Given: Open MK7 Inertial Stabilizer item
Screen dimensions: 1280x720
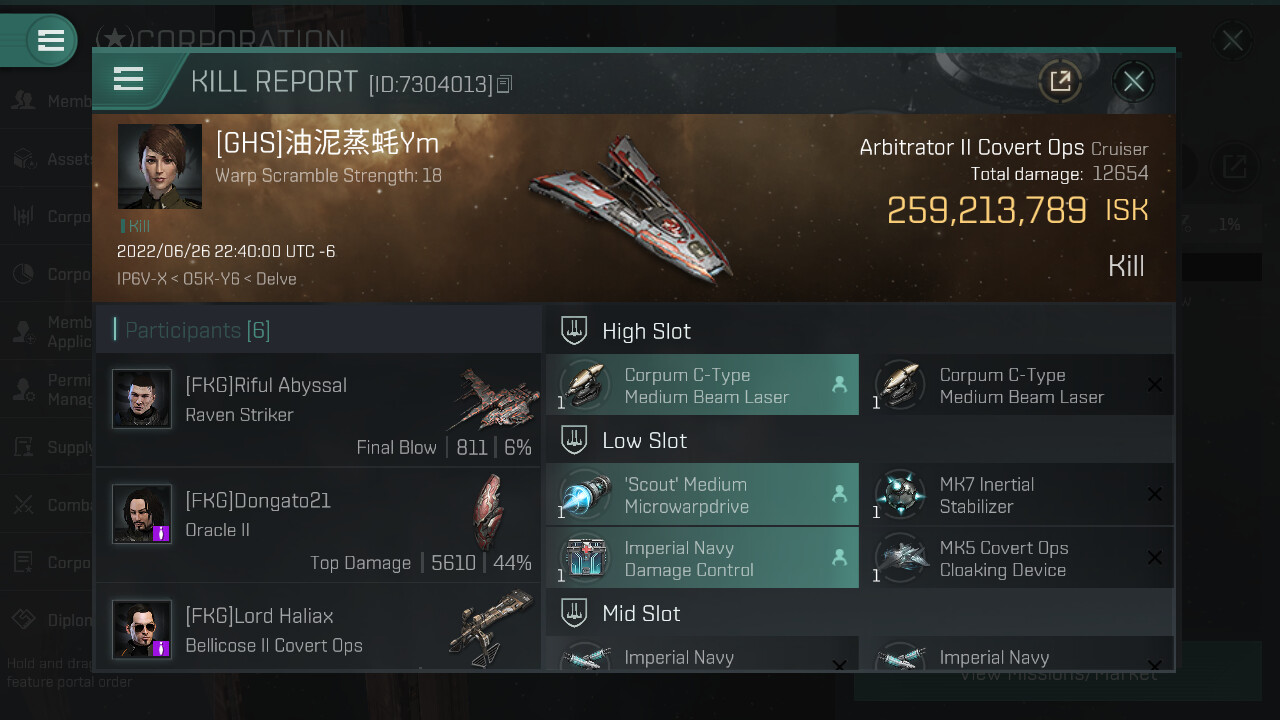Looking at the screenshot, I should (1017, 494).
